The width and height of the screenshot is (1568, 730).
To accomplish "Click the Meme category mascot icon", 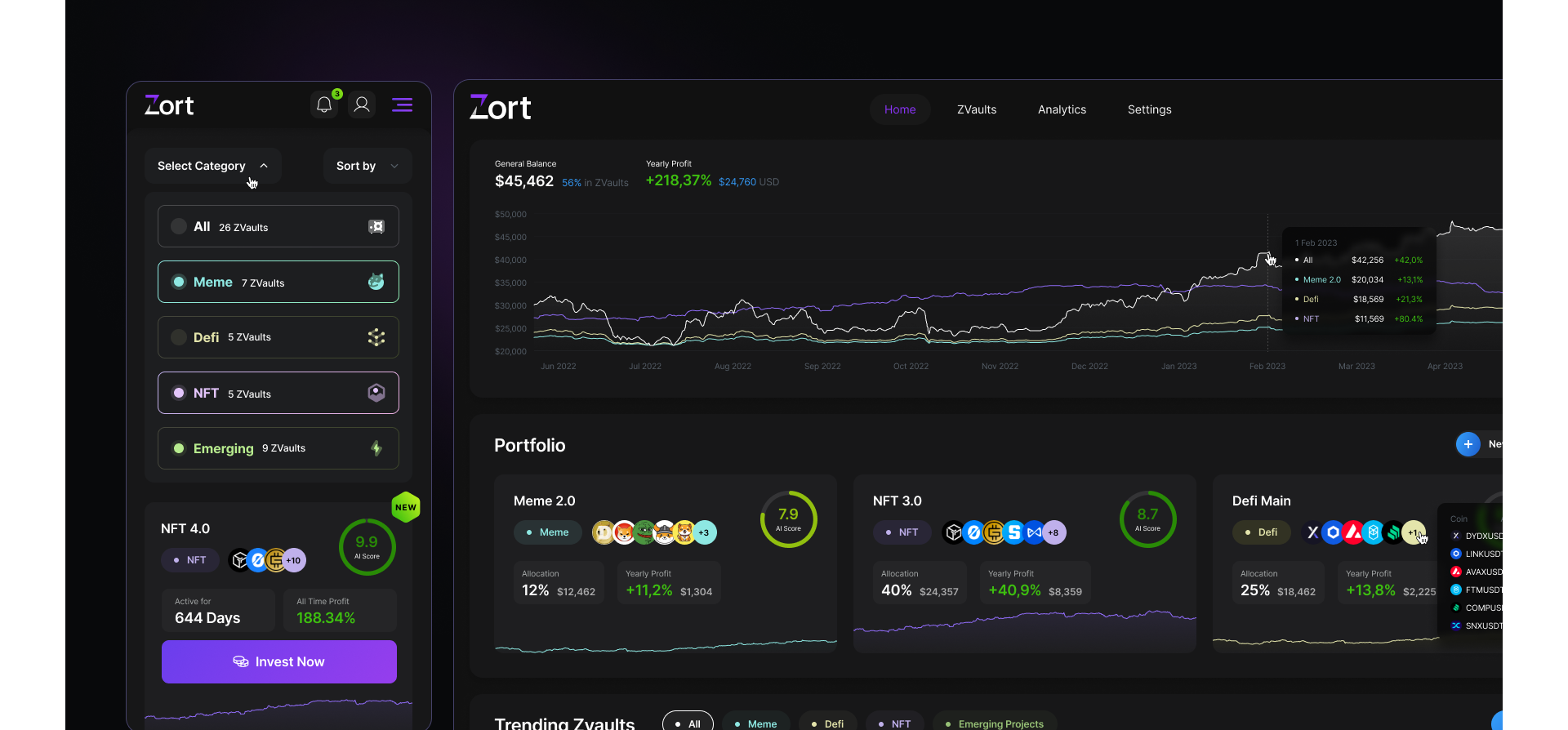I will tap(376, 282).
